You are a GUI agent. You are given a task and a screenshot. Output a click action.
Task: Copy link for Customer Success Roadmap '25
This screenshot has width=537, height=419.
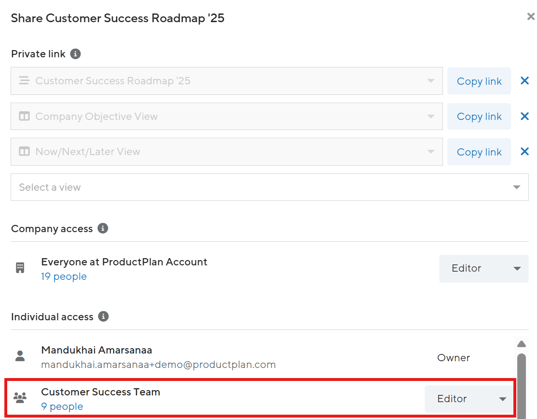click(x=479, y=81)
